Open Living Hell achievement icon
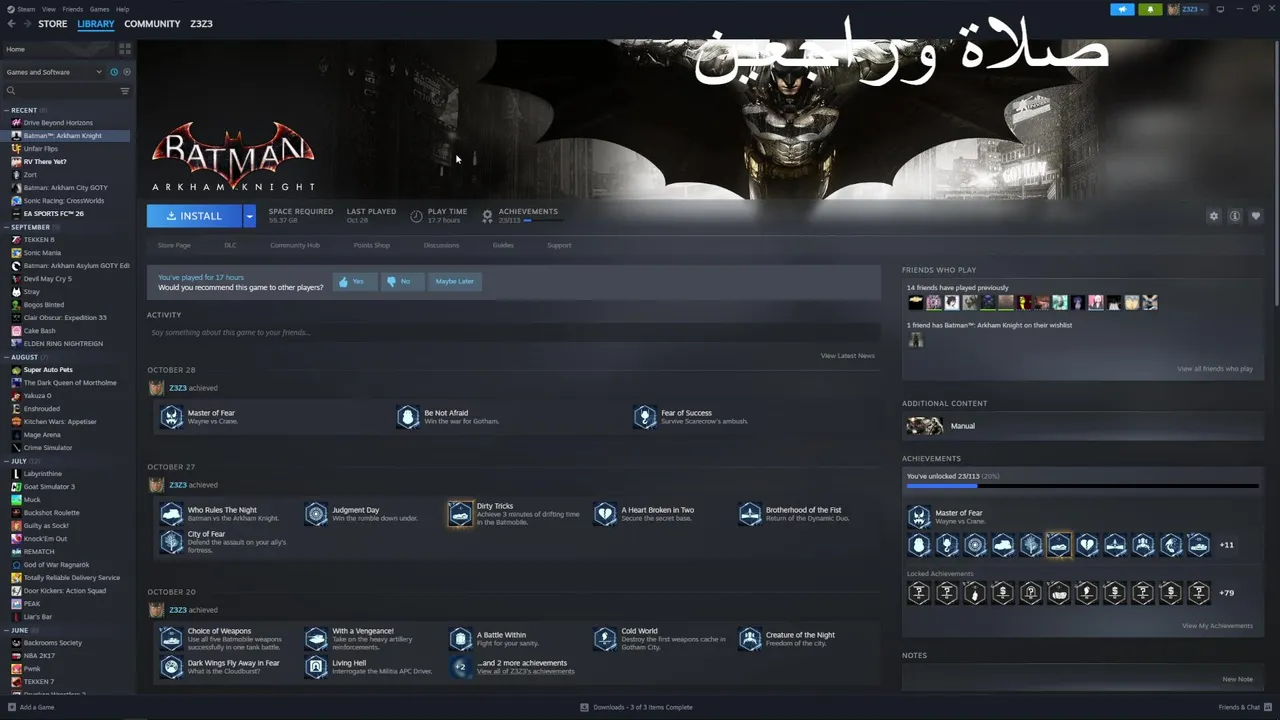The image size is (1280, 720). click(316, 667)
